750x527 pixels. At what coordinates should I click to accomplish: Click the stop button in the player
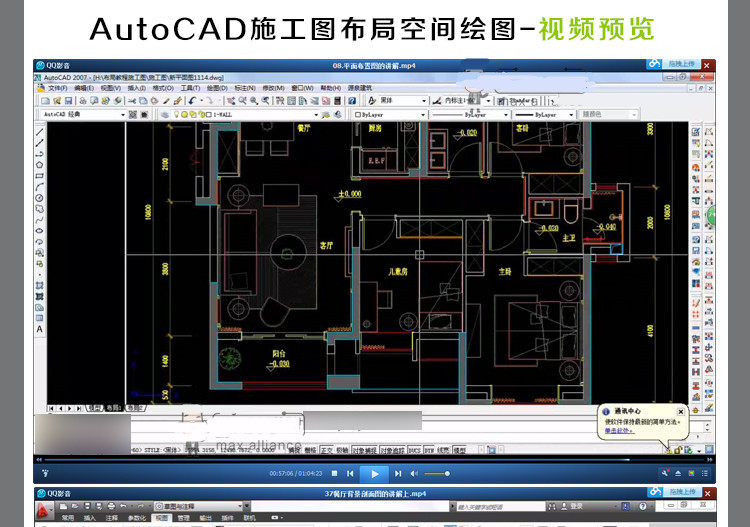point(334,473)
